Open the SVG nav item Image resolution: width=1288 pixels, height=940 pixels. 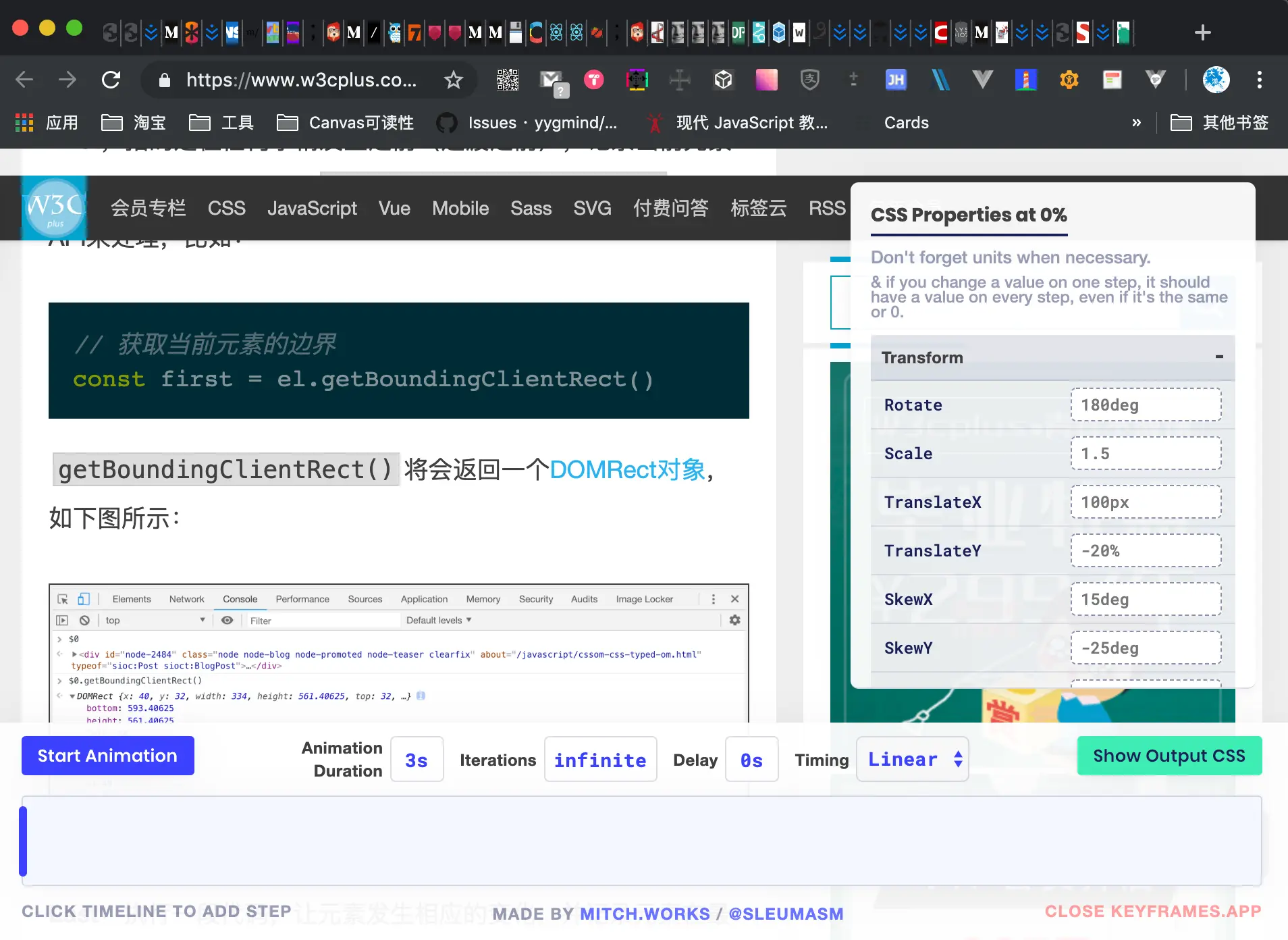[x=592, y=208]
